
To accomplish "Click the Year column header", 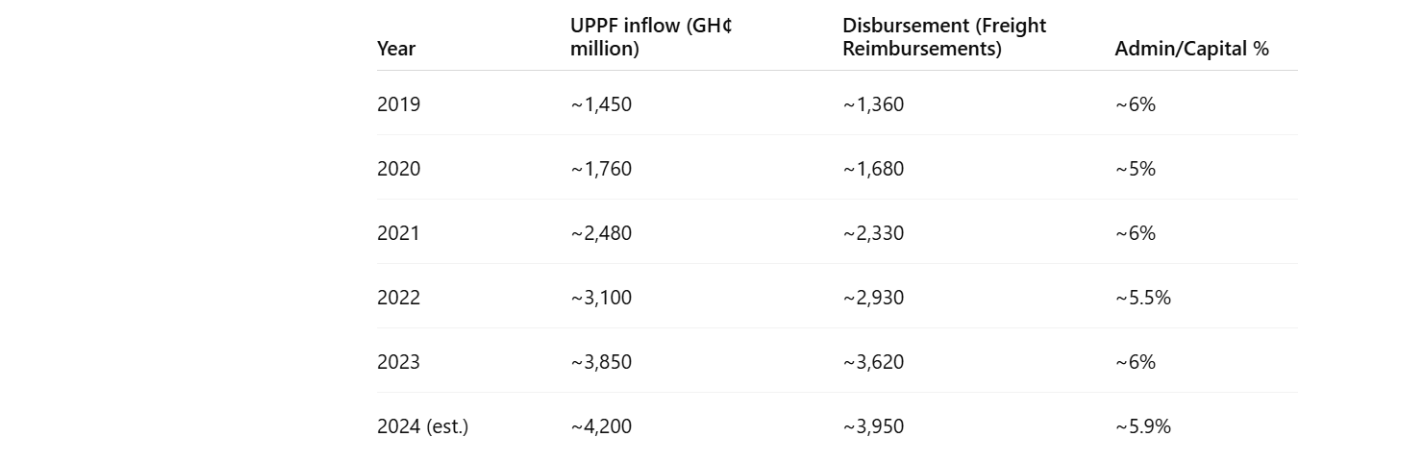I will [396, 48].
